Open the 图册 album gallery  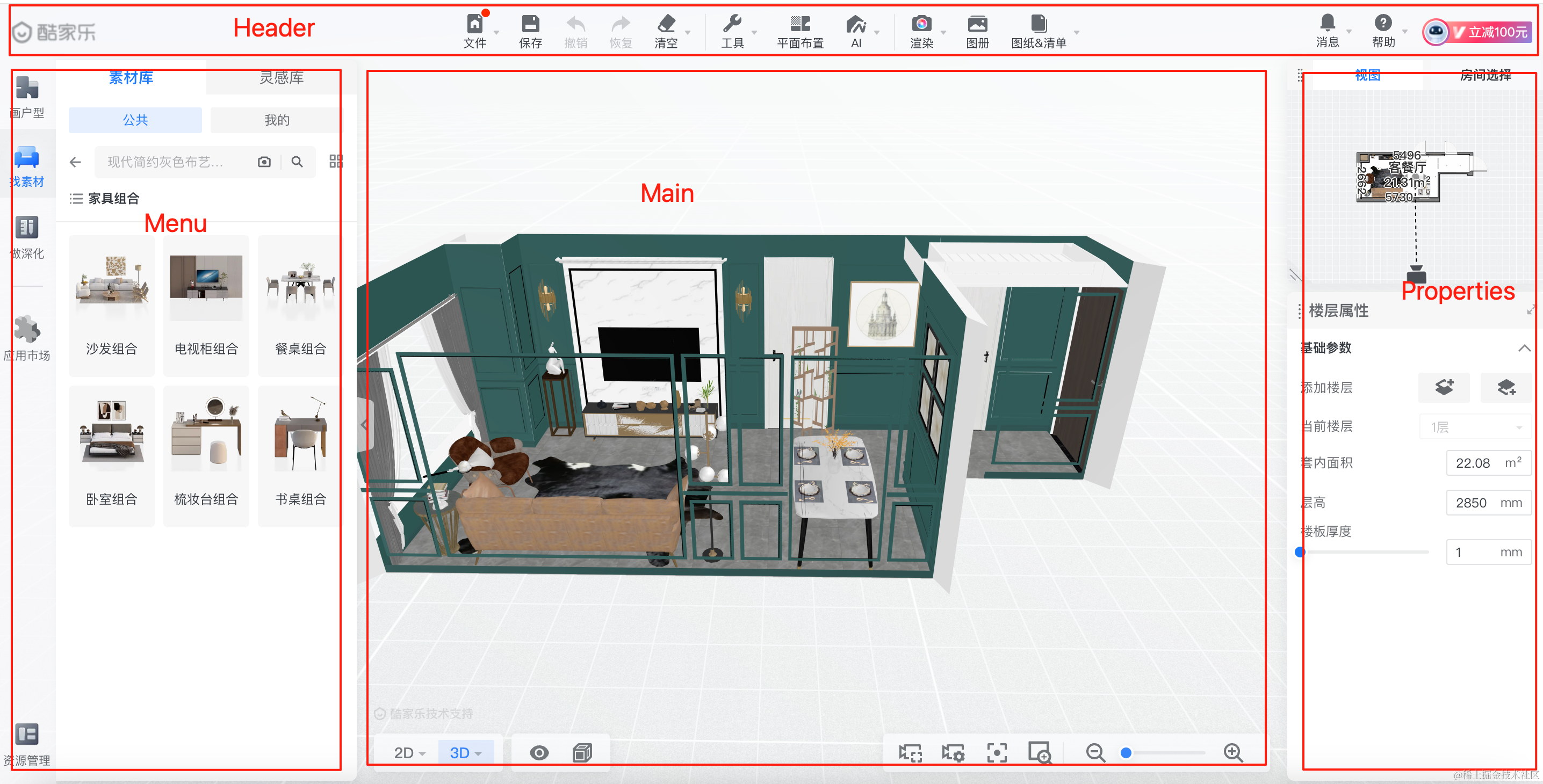point(978,25)
